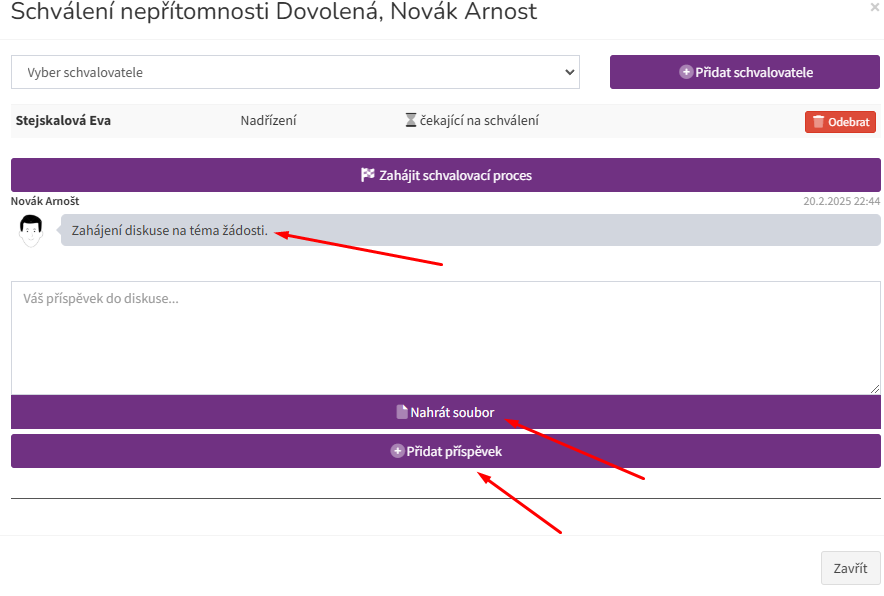Click the plus icon beside Přidat příspěvek
The width and height of the screenshot is (884, 596).
pyautogui.click(x=397, y=451)
